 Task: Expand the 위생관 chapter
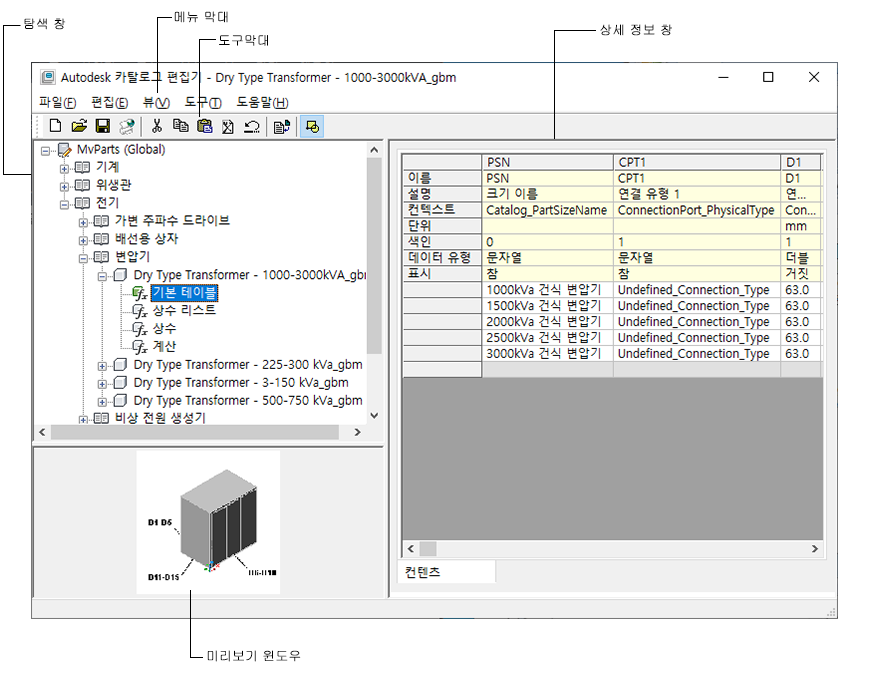[x=64, y=187]
